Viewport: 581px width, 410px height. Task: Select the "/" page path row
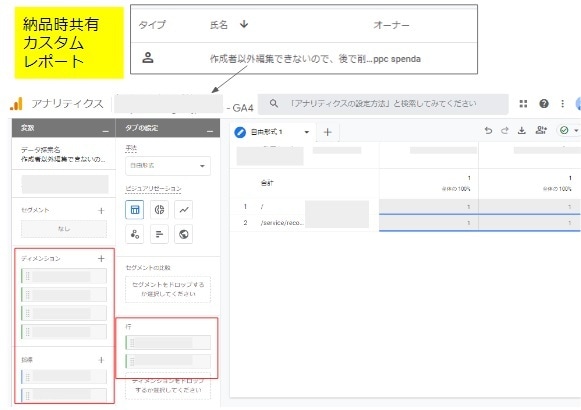point(405,207)
